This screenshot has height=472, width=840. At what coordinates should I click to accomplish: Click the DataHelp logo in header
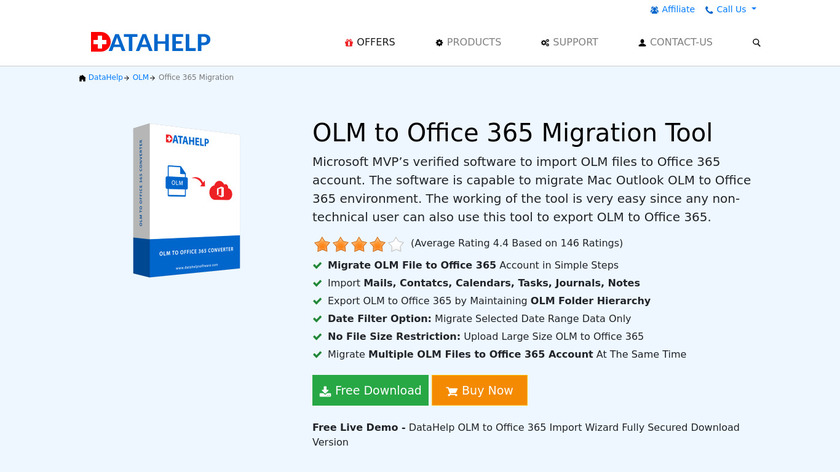tap(151, 42)
